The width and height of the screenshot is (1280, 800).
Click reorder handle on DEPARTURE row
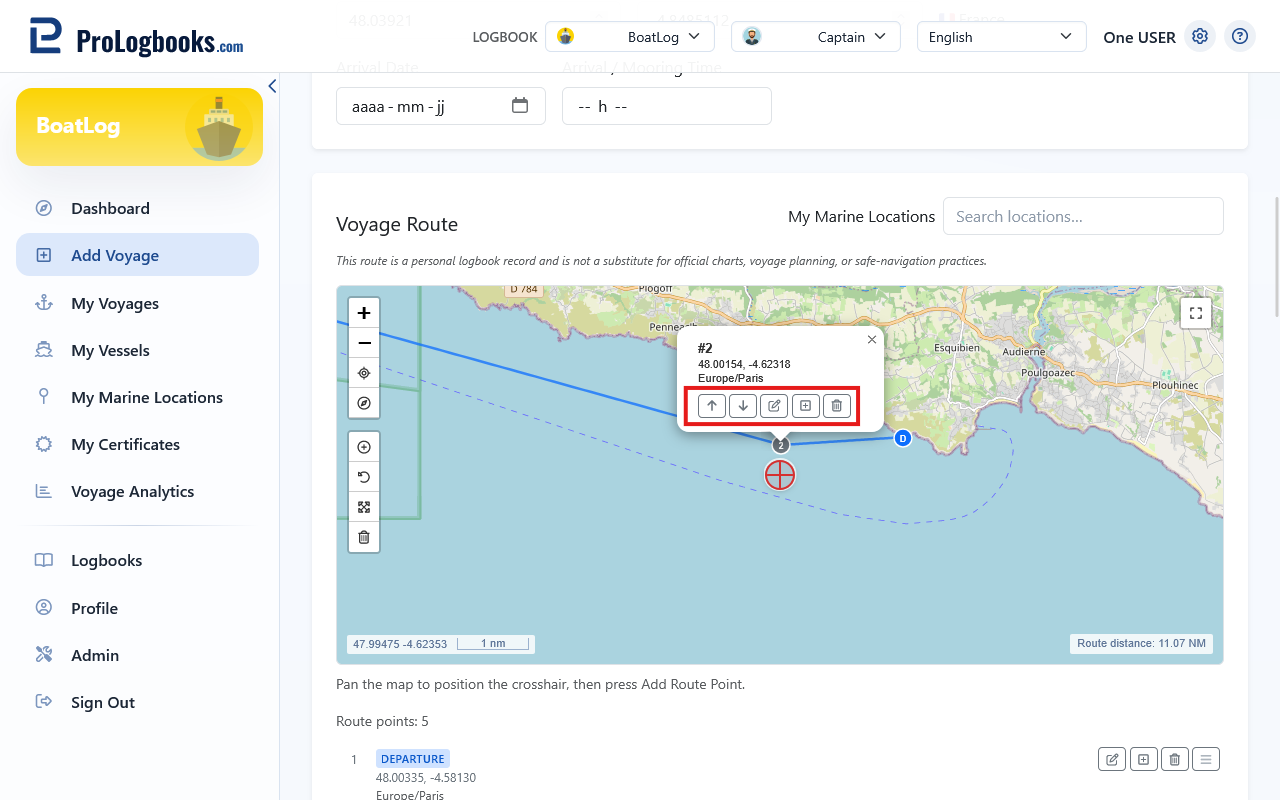1206,759
